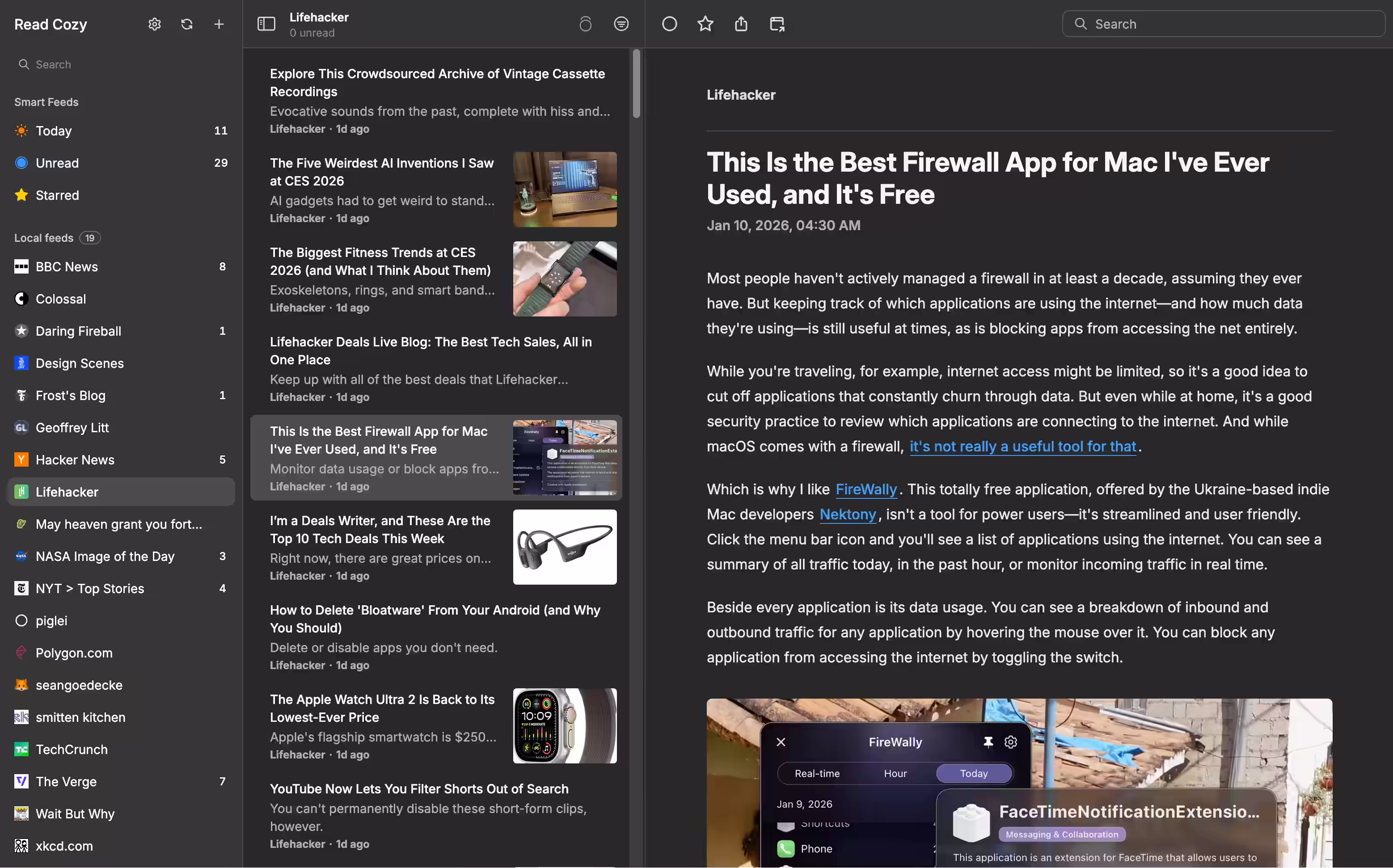Select the xkcd.com feed

[121, 846]
